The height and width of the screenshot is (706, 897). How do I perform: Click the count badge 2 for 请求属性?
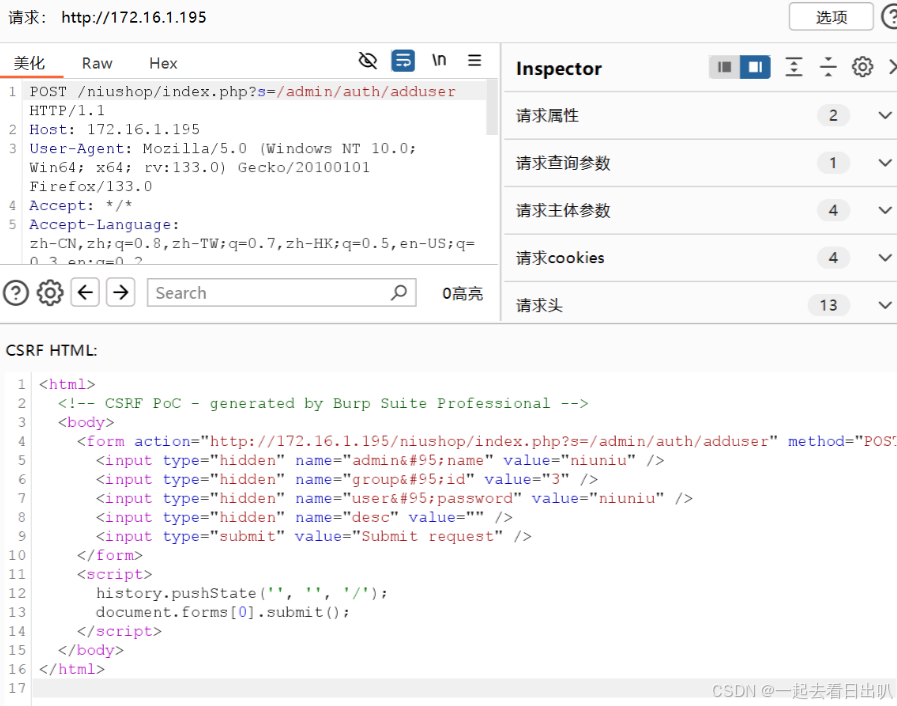coord(833,116)
